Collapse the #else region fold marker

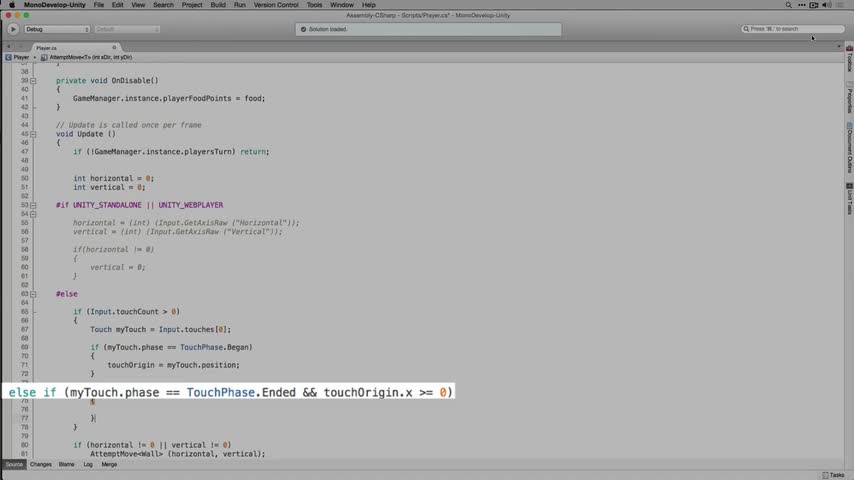(33, 294)
